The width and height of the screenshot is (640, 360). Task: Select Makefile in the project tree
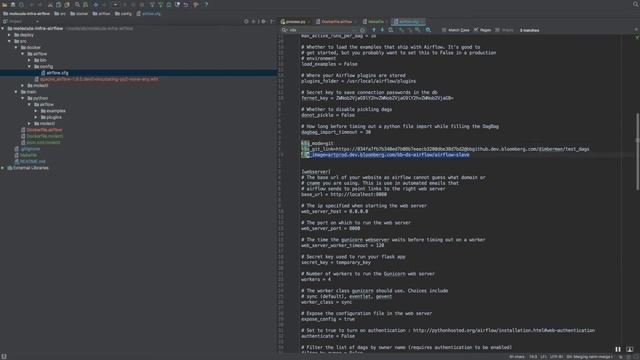click(x=28, y=155)
